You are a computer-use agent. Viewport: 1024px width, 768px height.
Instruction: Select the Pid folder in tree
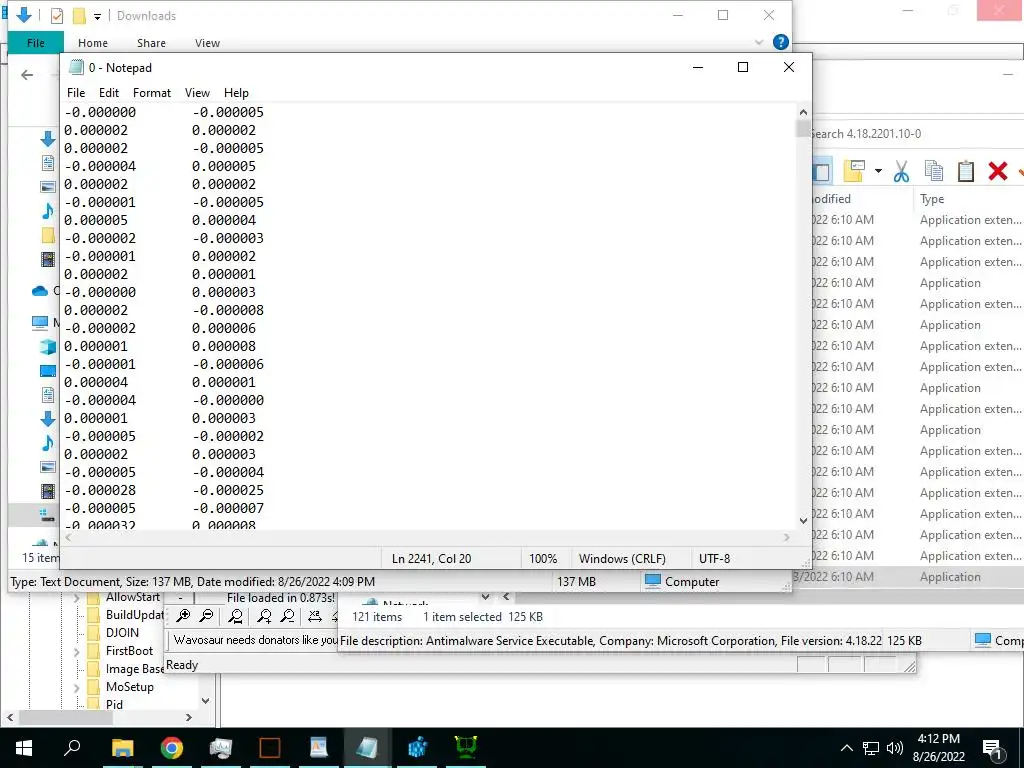coord(114,704)
